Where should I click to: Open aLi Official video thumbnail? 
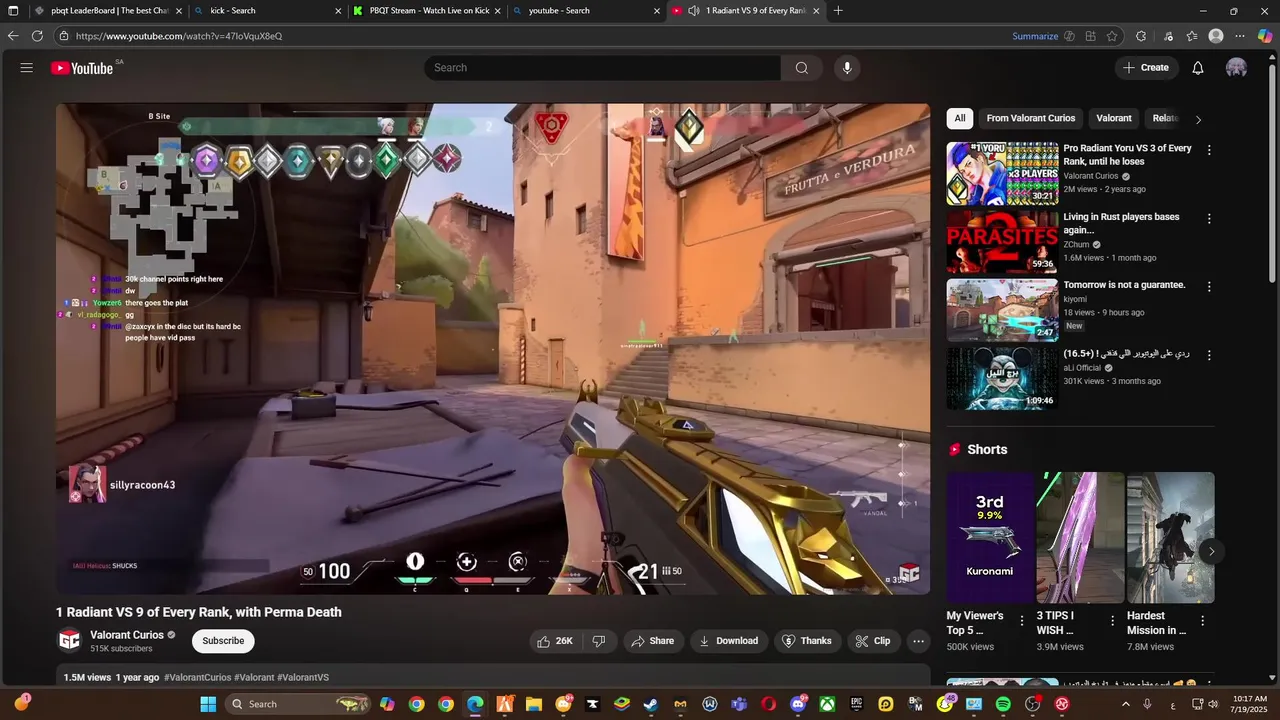point(1002,378)
